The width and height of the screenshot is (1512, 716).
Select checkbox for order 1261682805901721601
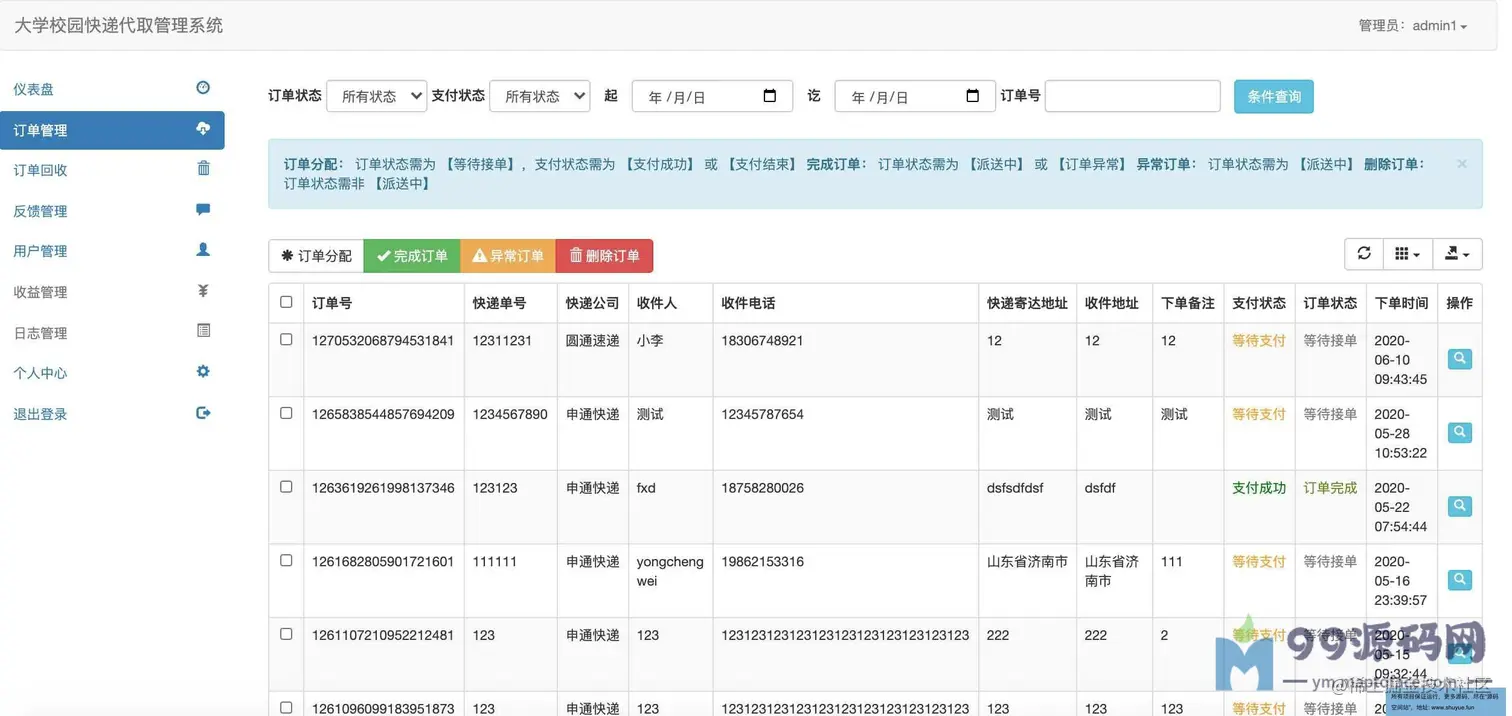pos(287,561)
